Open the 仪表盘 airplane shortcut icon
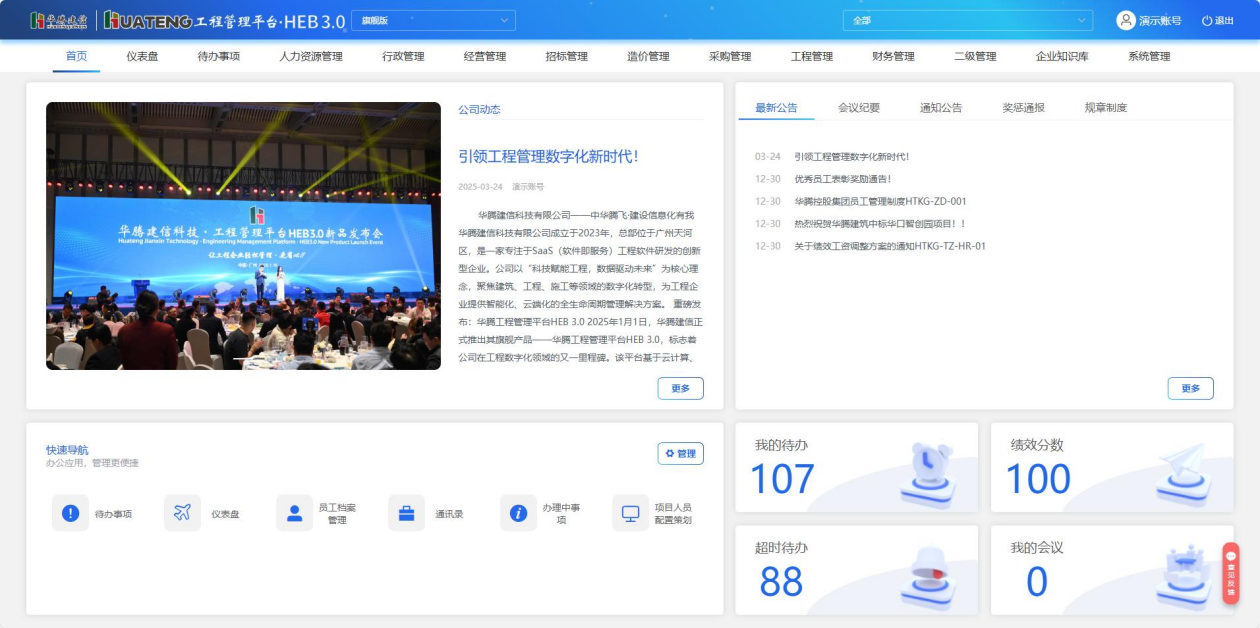The height and width of the screenshot is (628, 1260). 182,513
